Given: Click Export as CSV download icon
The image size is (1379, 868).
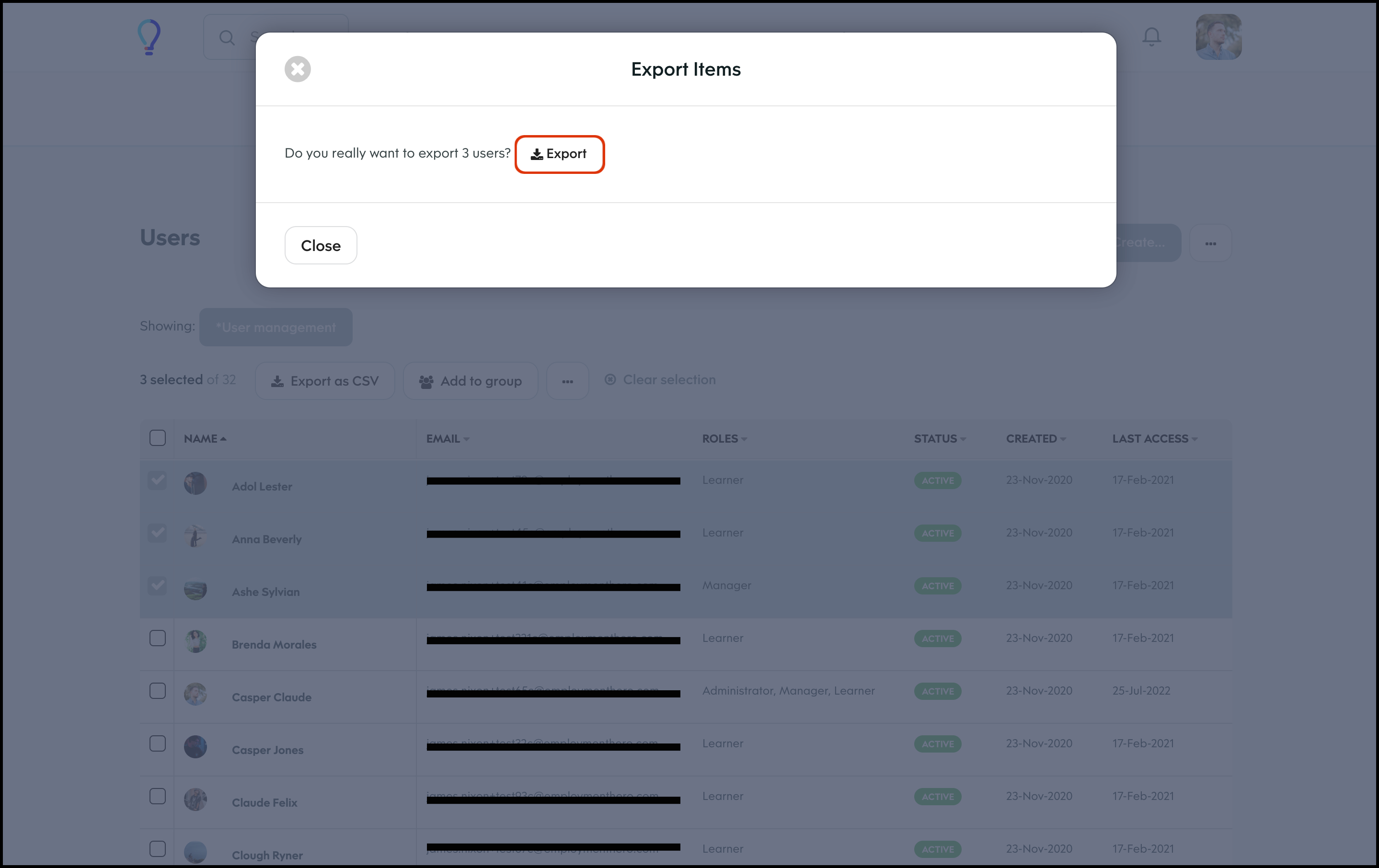Looking at the screenshot, I should (278, 381).
